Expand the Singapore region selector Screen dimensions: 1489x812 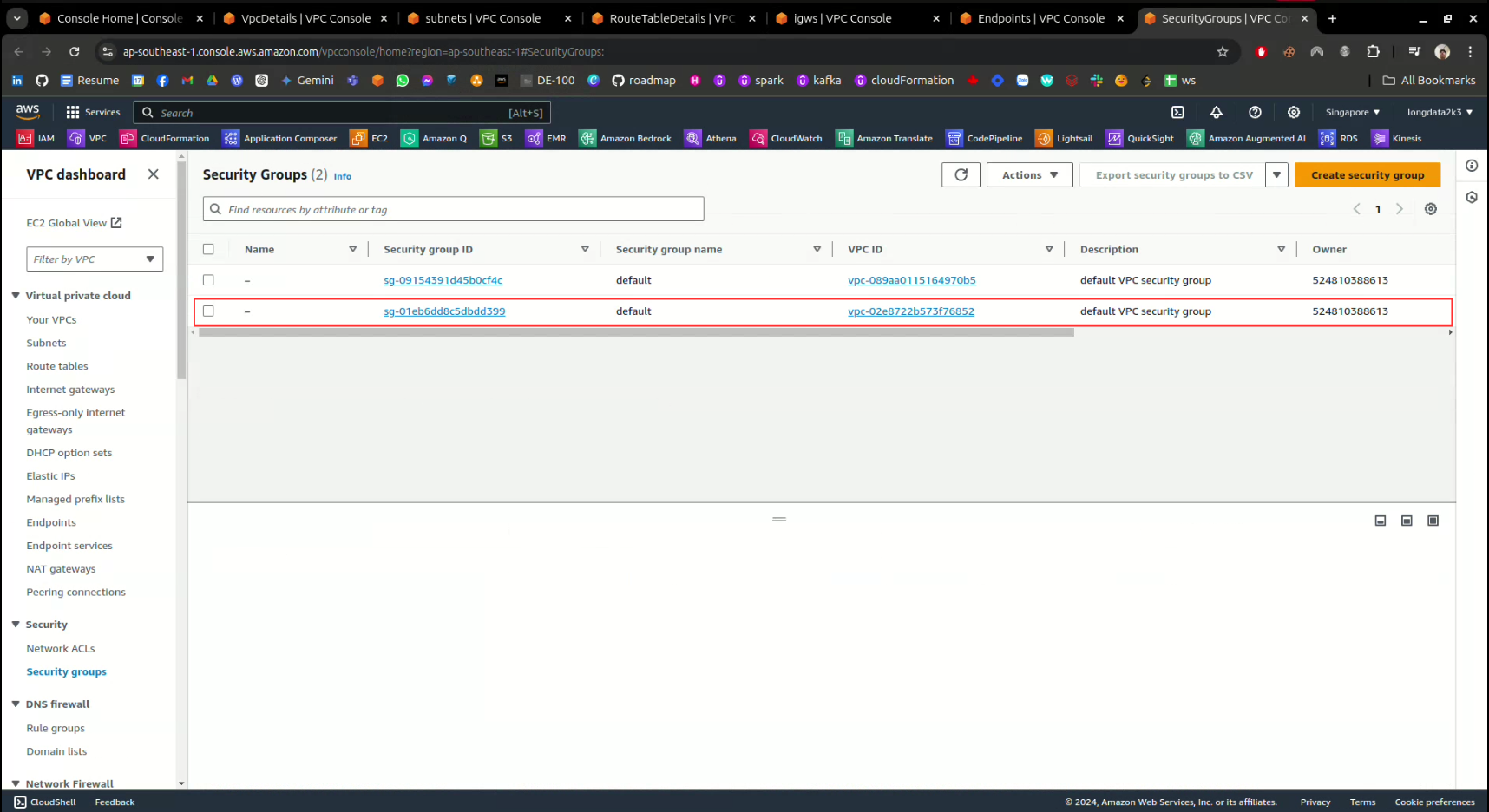tap(1352, 112)
